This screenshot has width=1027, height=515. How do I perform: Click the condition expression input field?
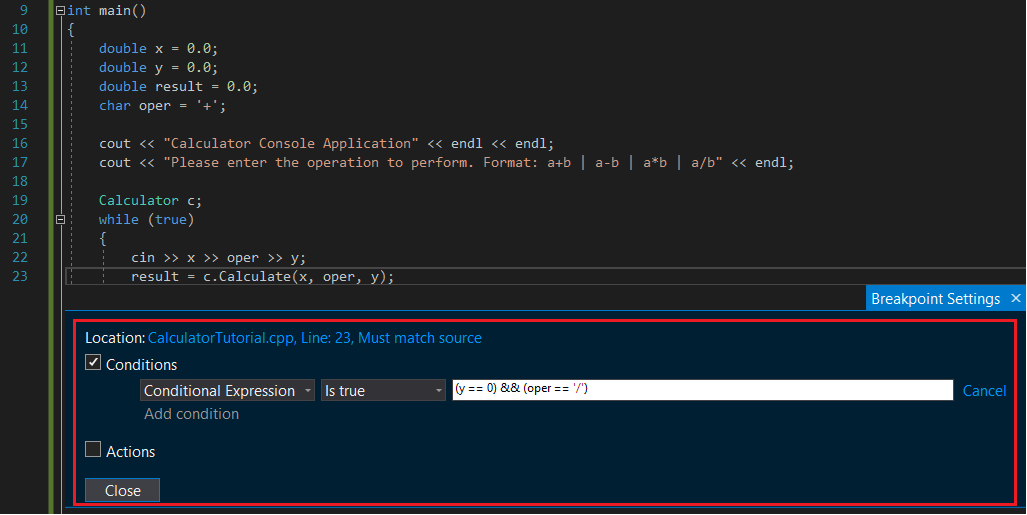[x=703, y=389]
